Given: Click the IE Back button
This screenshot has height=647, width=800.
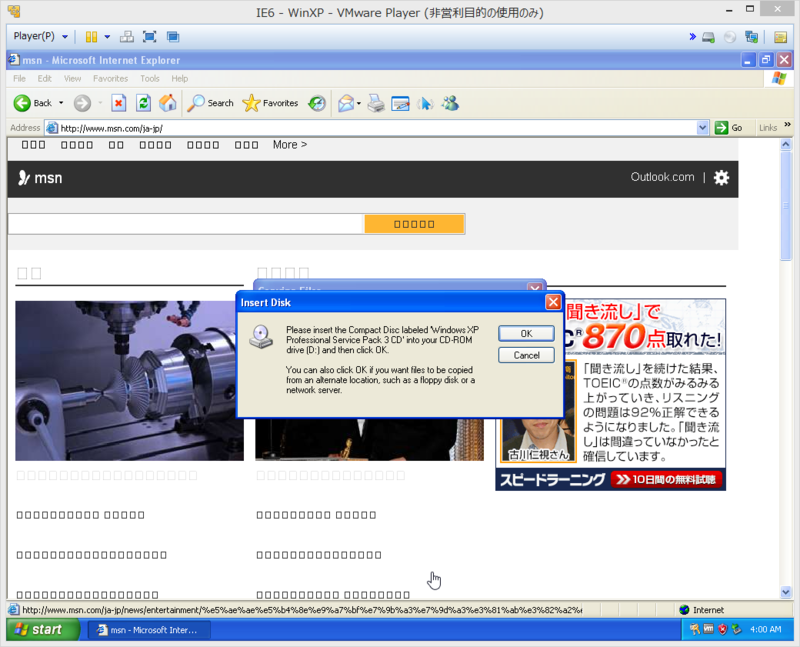Looking at the screenshot, I should click(33, 103).
